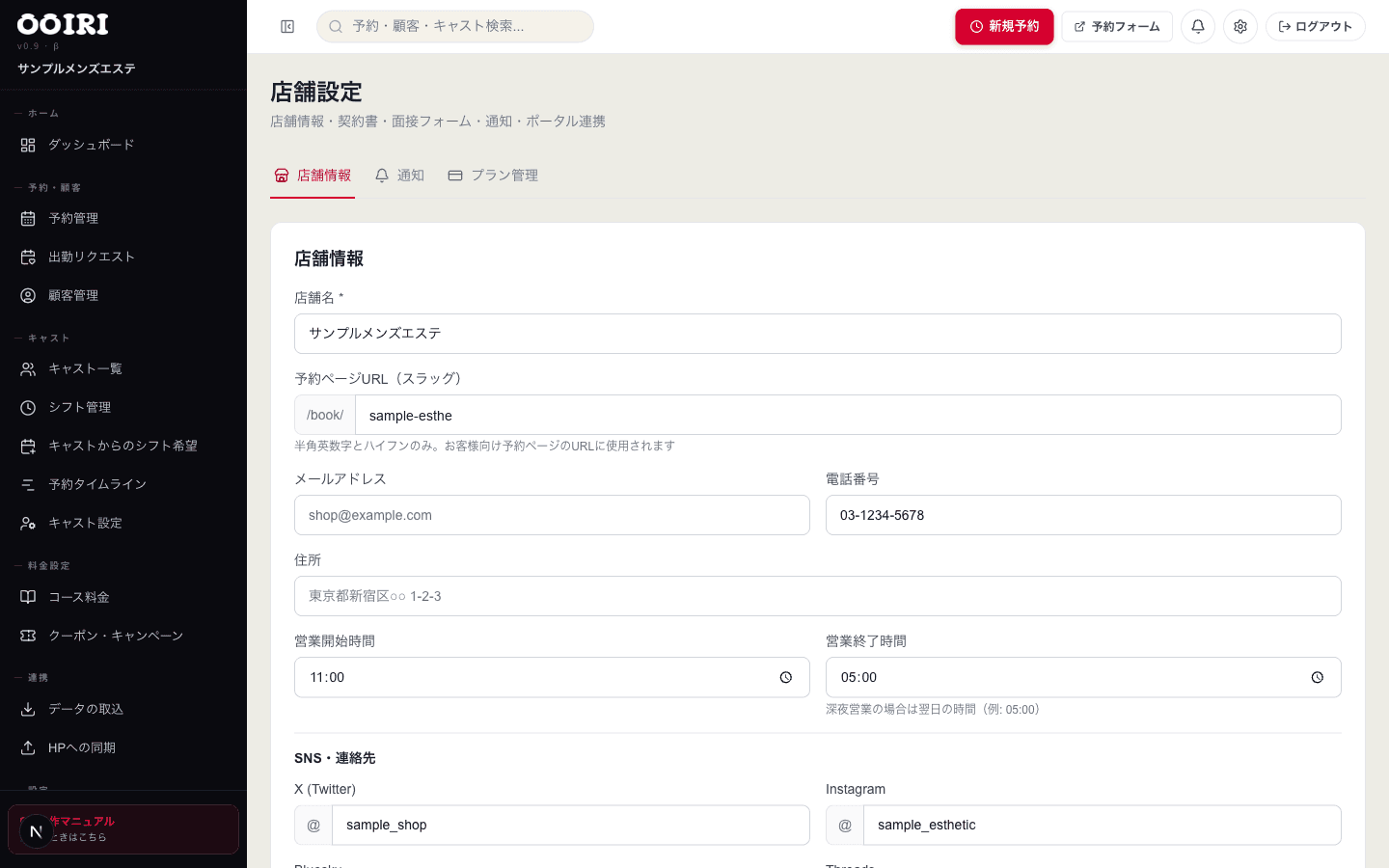Click the シフト管理 clock icon

coord(28,407)
